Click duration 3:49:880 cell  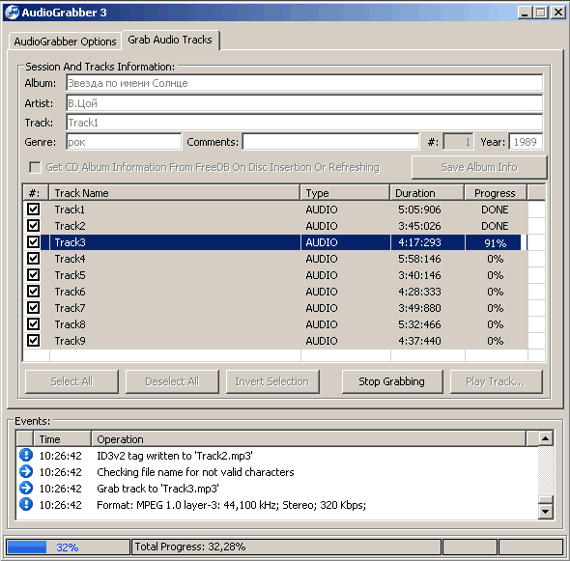point(420,308)
